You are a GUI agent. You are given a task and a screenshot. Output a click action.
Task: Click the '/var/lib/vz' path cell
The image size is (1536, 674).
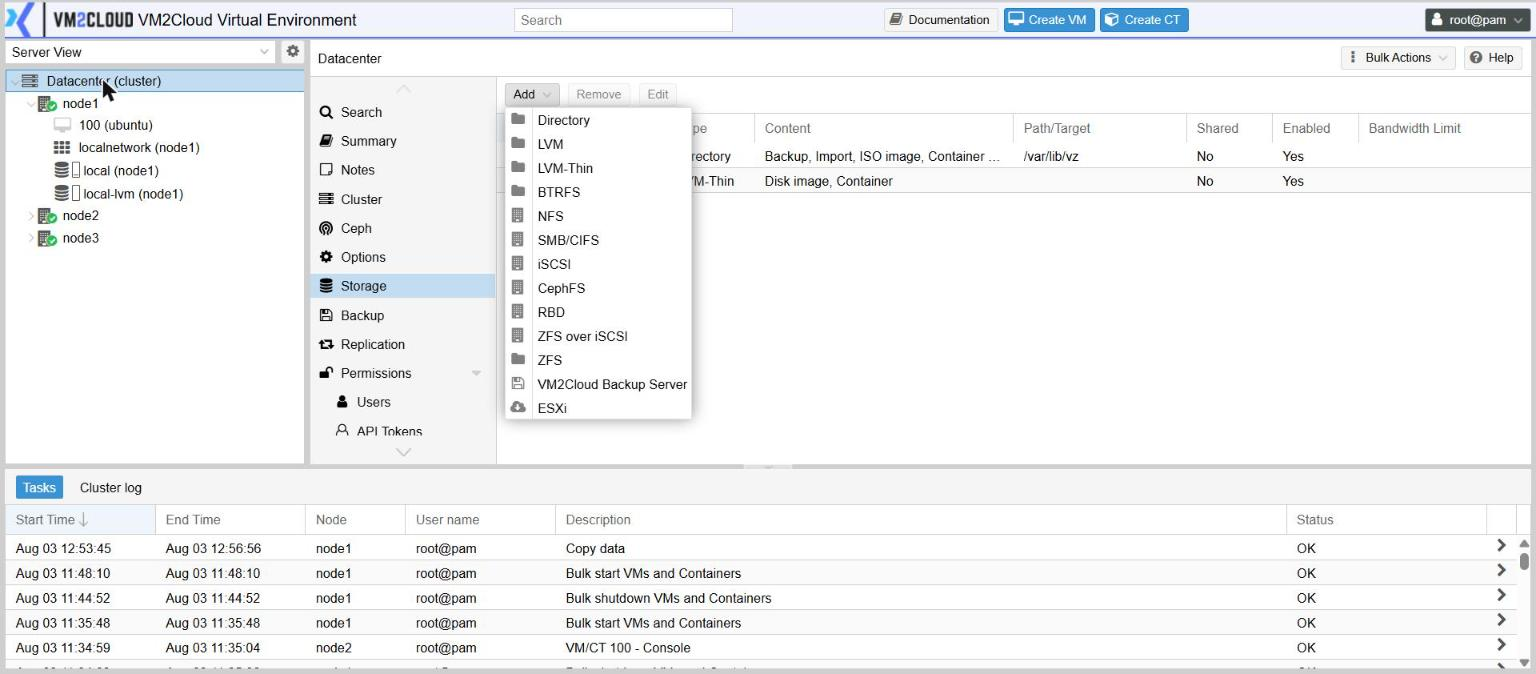pyautogui.click(x=1051, y=156)
